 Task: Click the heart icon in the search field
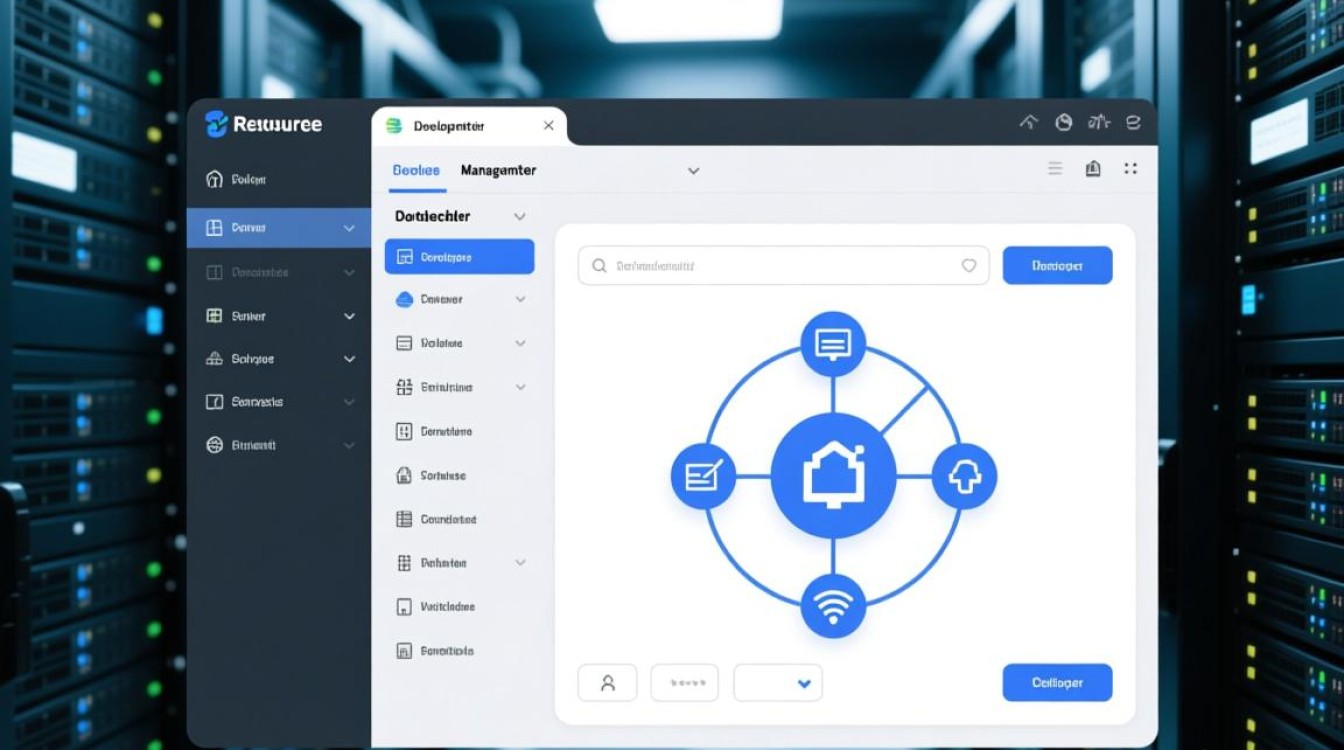tap(968, 266)
